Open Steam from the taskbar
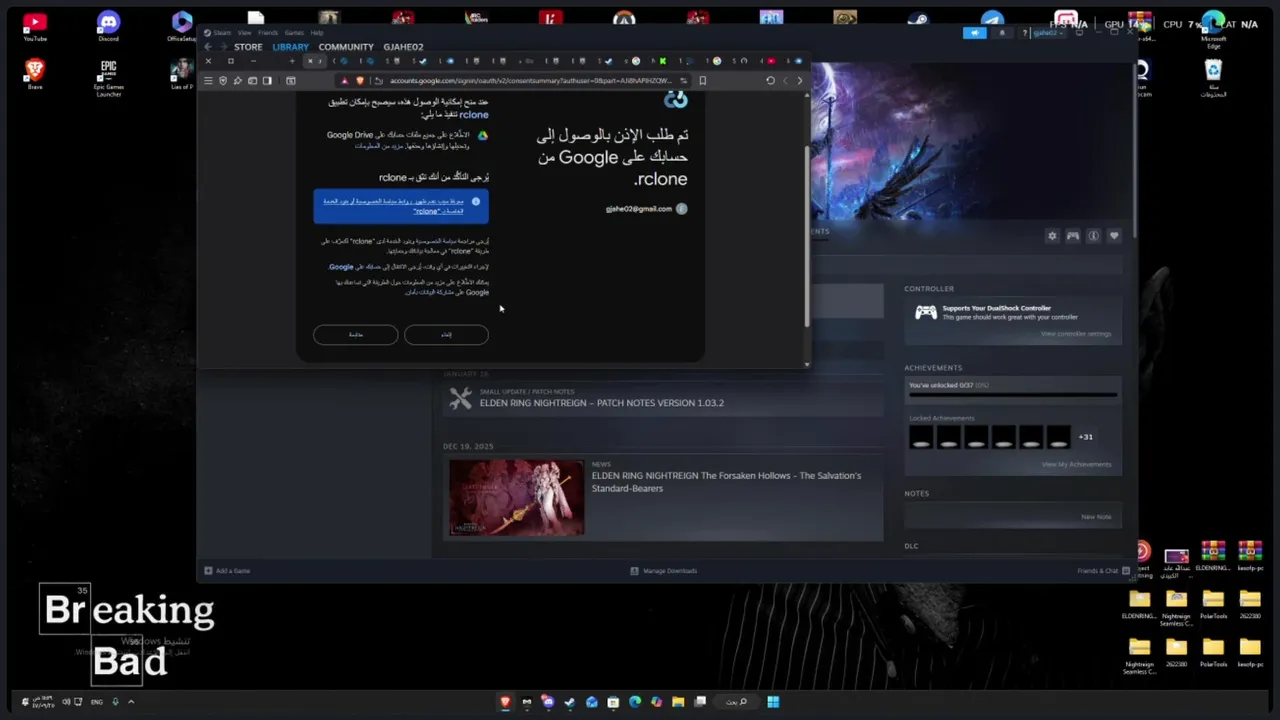1280x720 pixels. (x=570, y=702)
